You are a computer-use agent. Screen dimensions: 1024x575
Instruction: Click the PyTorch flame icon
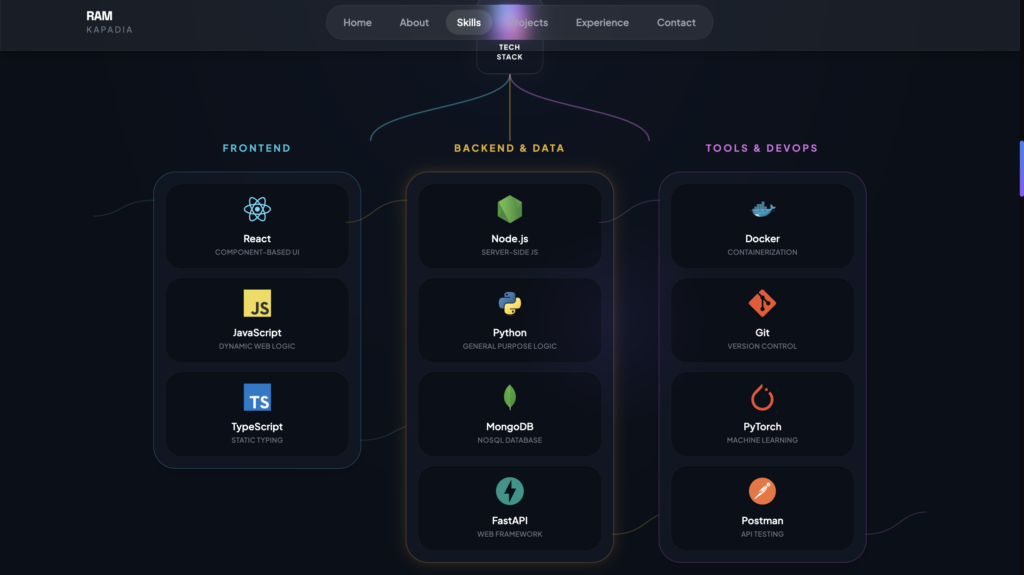[x=762, y=397]
